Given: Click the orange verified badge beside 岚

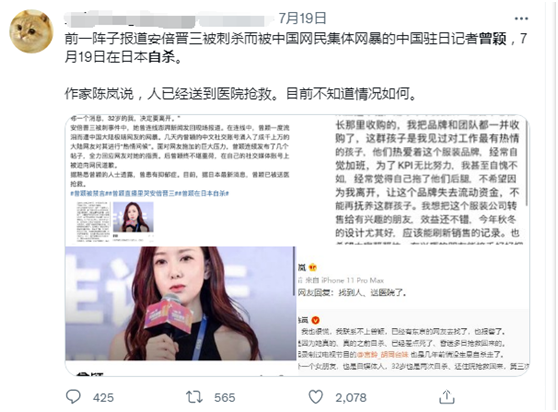Looking at the screenshot, I should click(313, 267).
